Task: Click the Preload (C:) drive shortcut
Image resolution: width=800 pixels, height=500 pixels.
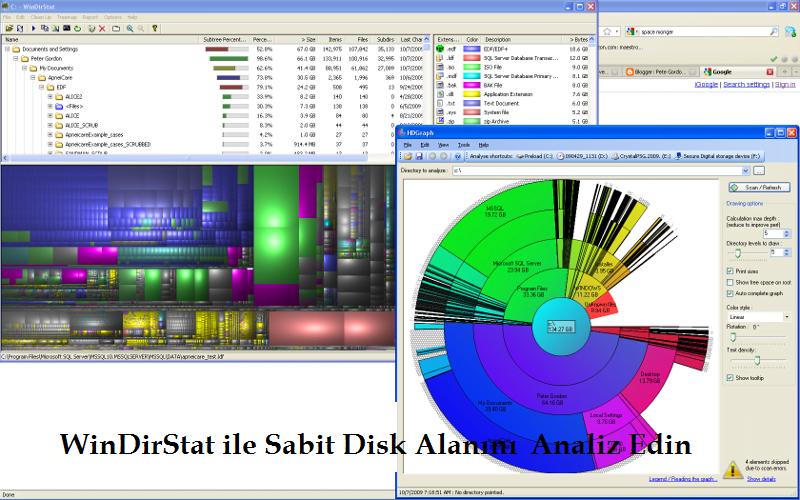Action: pos(534,156)
